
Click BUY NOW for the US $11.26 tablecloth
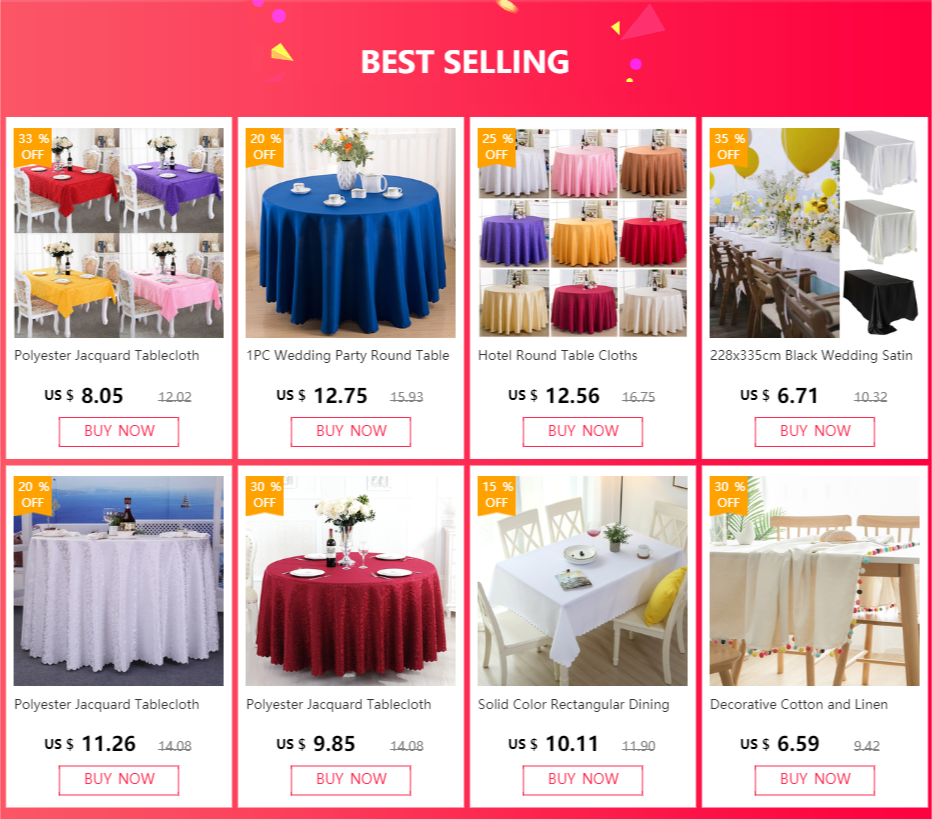coord(119,780)
